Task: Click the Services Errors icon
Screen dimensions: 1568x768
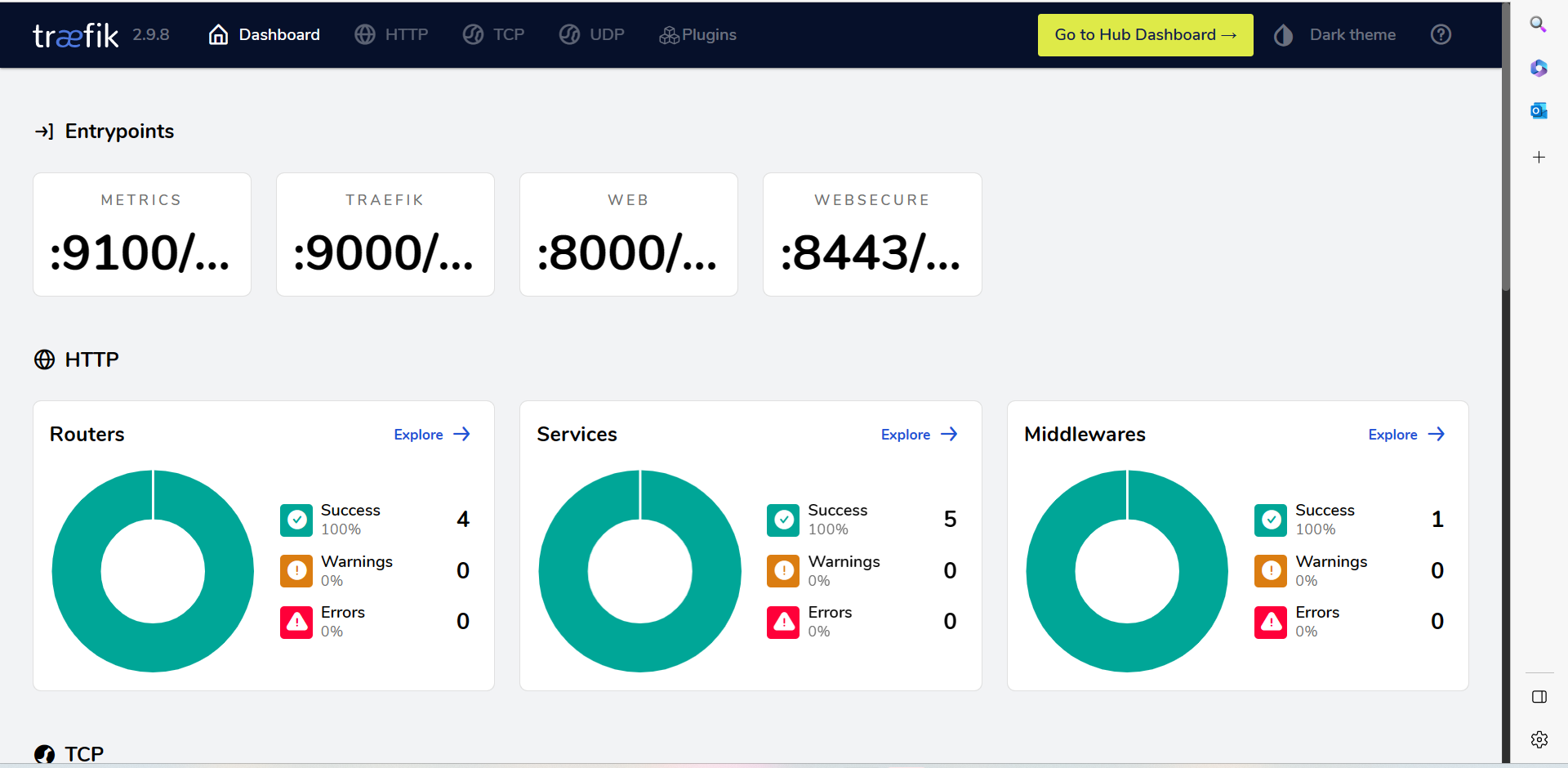Action: (x=783, y=623)
